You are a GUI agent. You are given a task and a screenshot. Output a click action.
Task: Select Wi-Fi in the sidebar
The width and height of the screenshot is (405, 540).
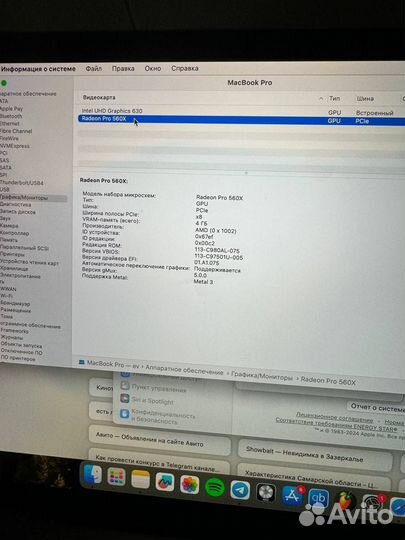click(7, 296)
